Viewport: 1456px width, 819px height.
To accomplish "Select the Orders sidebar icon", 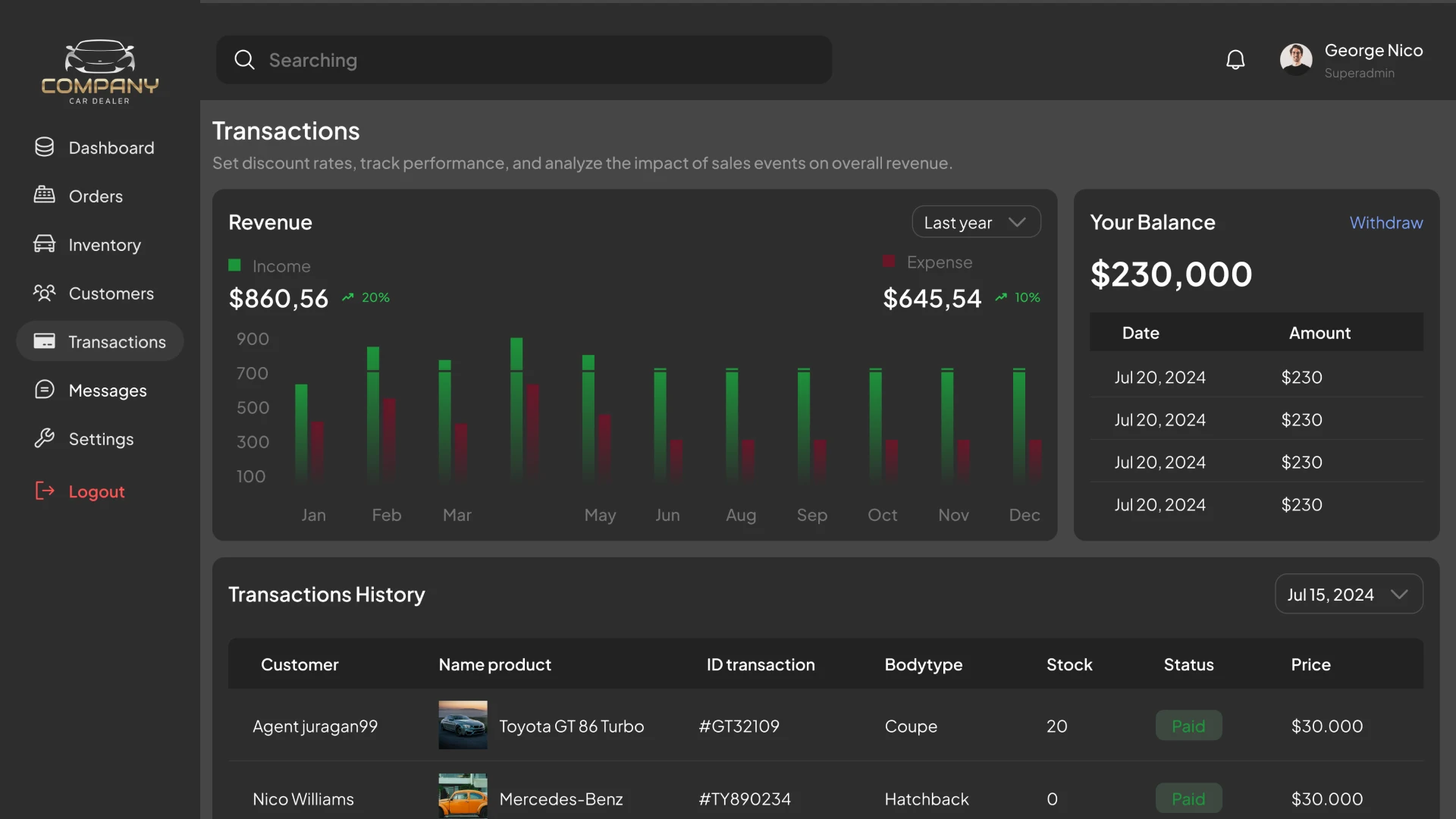I will 45,196.
